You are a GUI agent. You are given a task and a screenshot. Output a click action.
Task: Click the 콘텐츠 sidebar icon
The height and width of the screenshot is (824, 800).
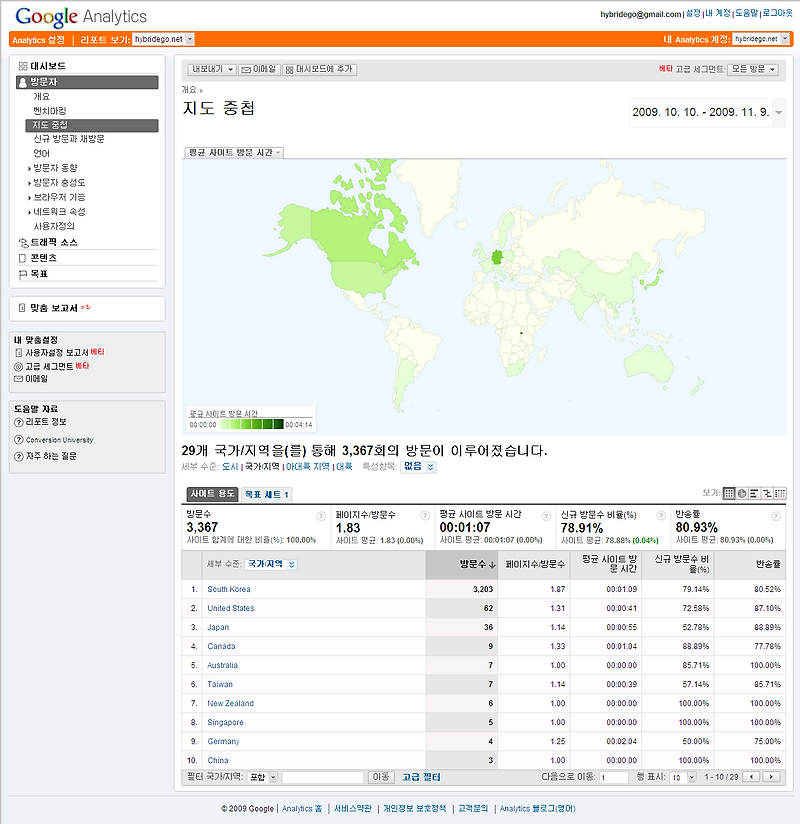point(21,258)
